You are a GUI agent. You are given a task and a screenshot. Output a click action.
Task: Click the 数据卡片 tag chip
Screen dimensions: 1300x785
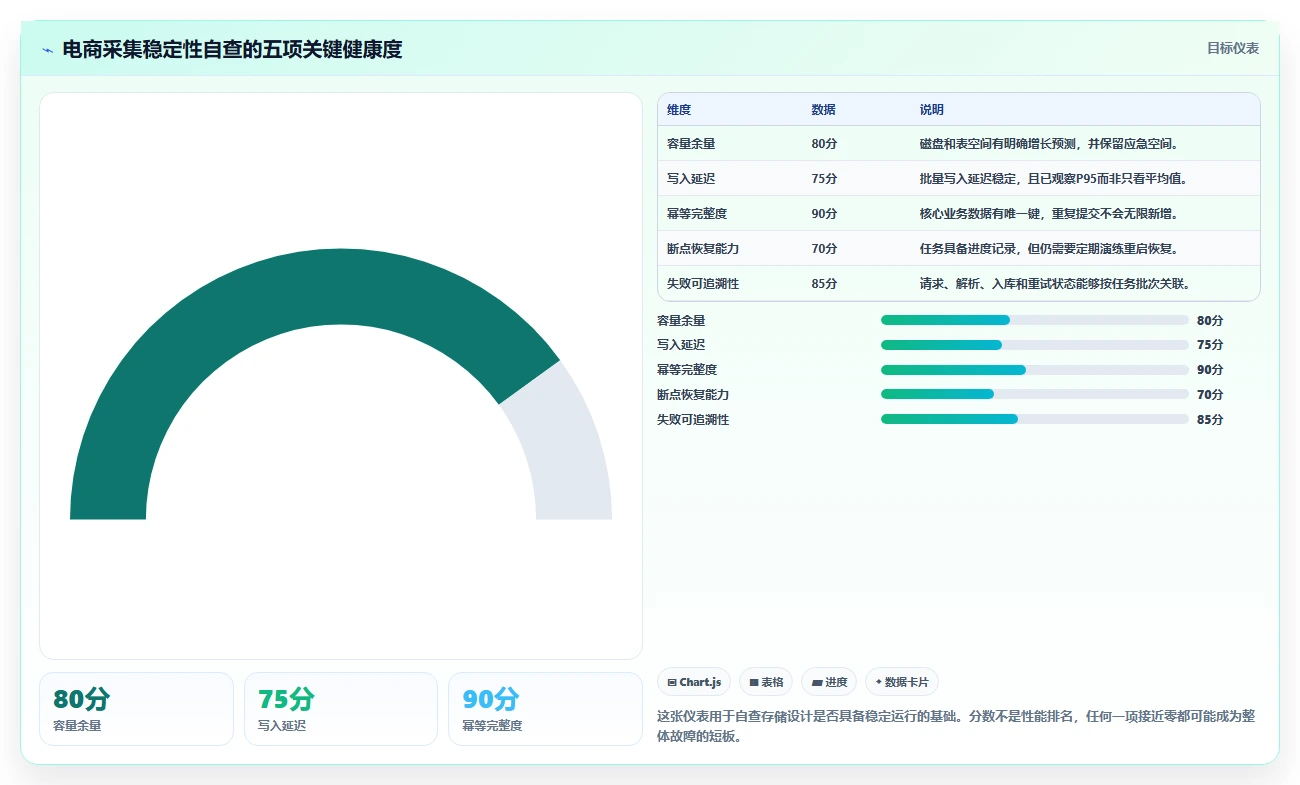(x=902, y=682)
